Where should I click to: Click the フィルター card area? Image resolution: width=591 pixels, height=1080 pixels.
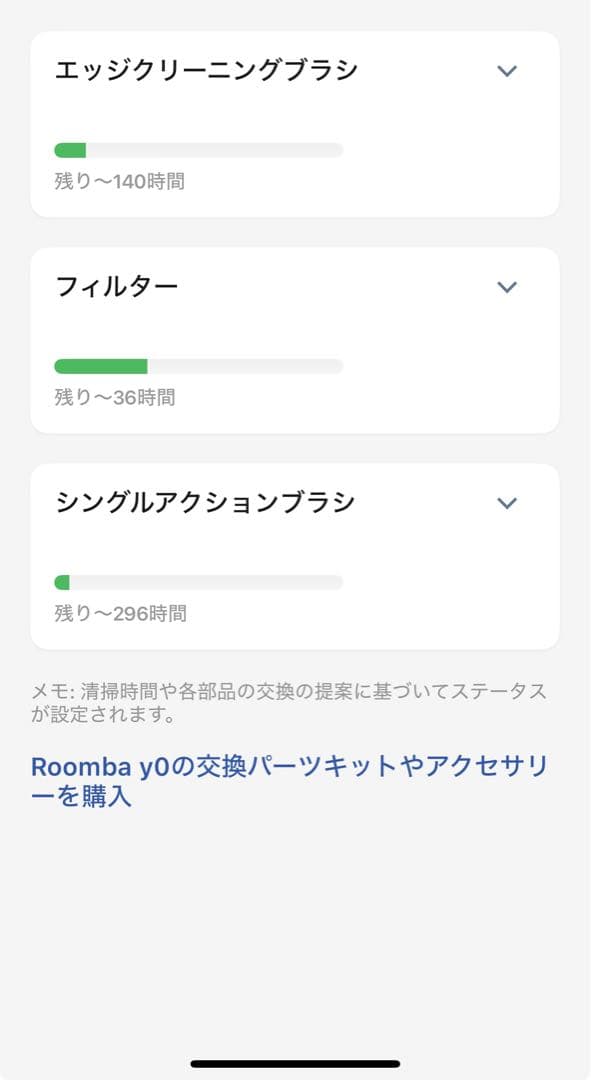295,339
